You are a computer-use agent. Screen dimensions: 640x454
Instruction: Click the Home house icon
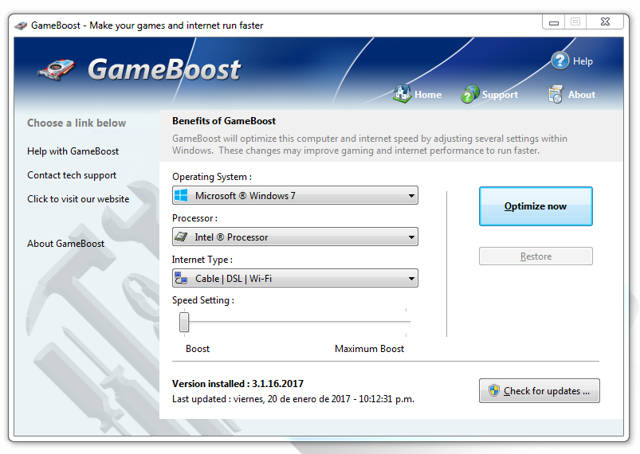tap(402, 94)
